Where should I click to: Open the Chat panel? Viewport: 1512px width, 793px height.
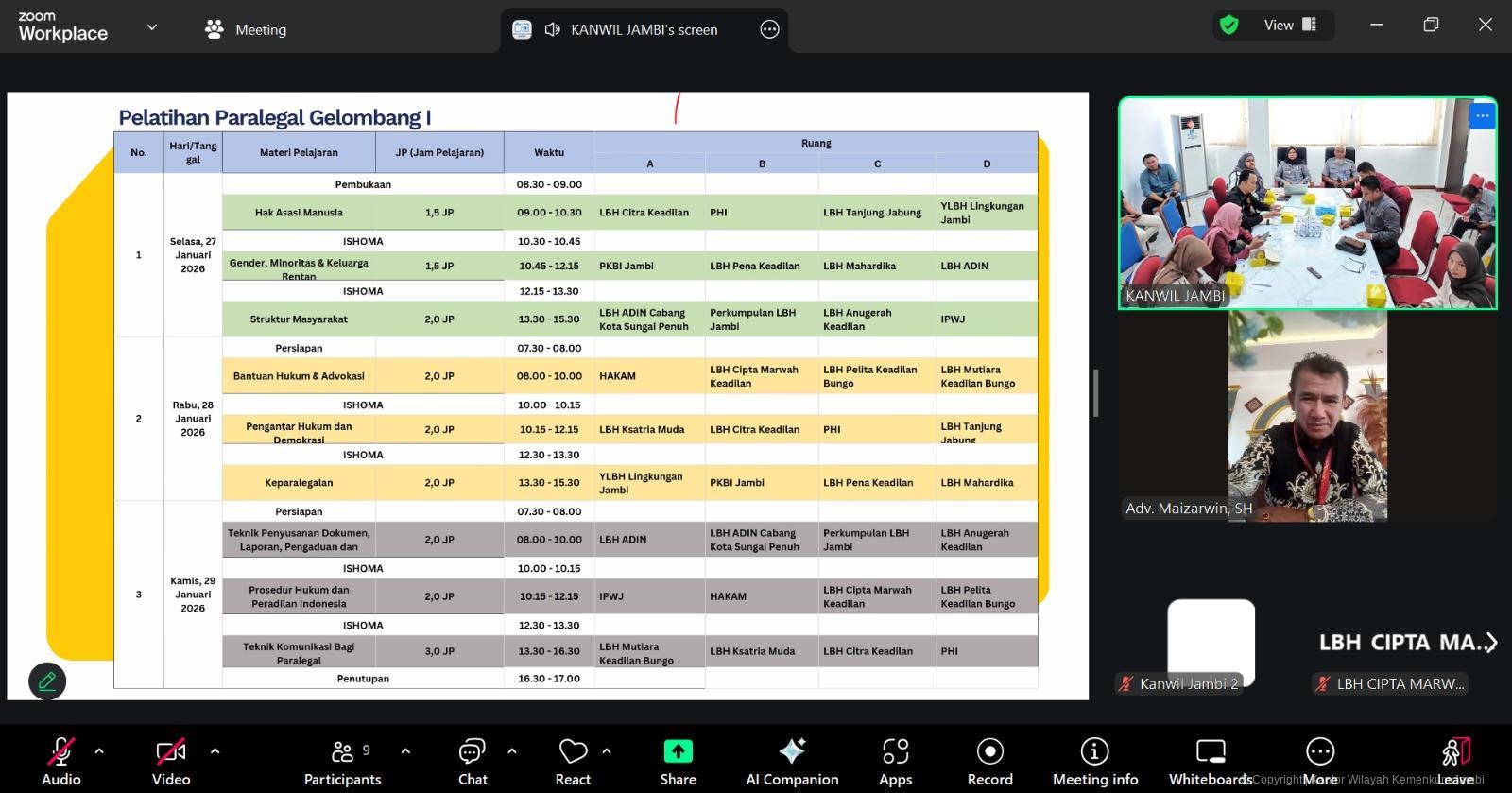472,761
